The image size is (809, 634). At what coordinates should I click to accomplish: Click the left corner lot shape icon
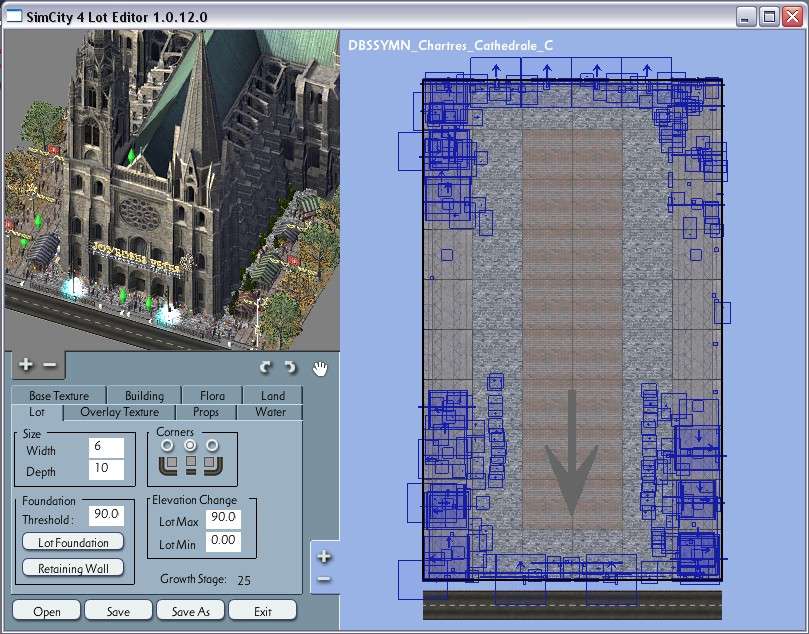tap(168, 464)
